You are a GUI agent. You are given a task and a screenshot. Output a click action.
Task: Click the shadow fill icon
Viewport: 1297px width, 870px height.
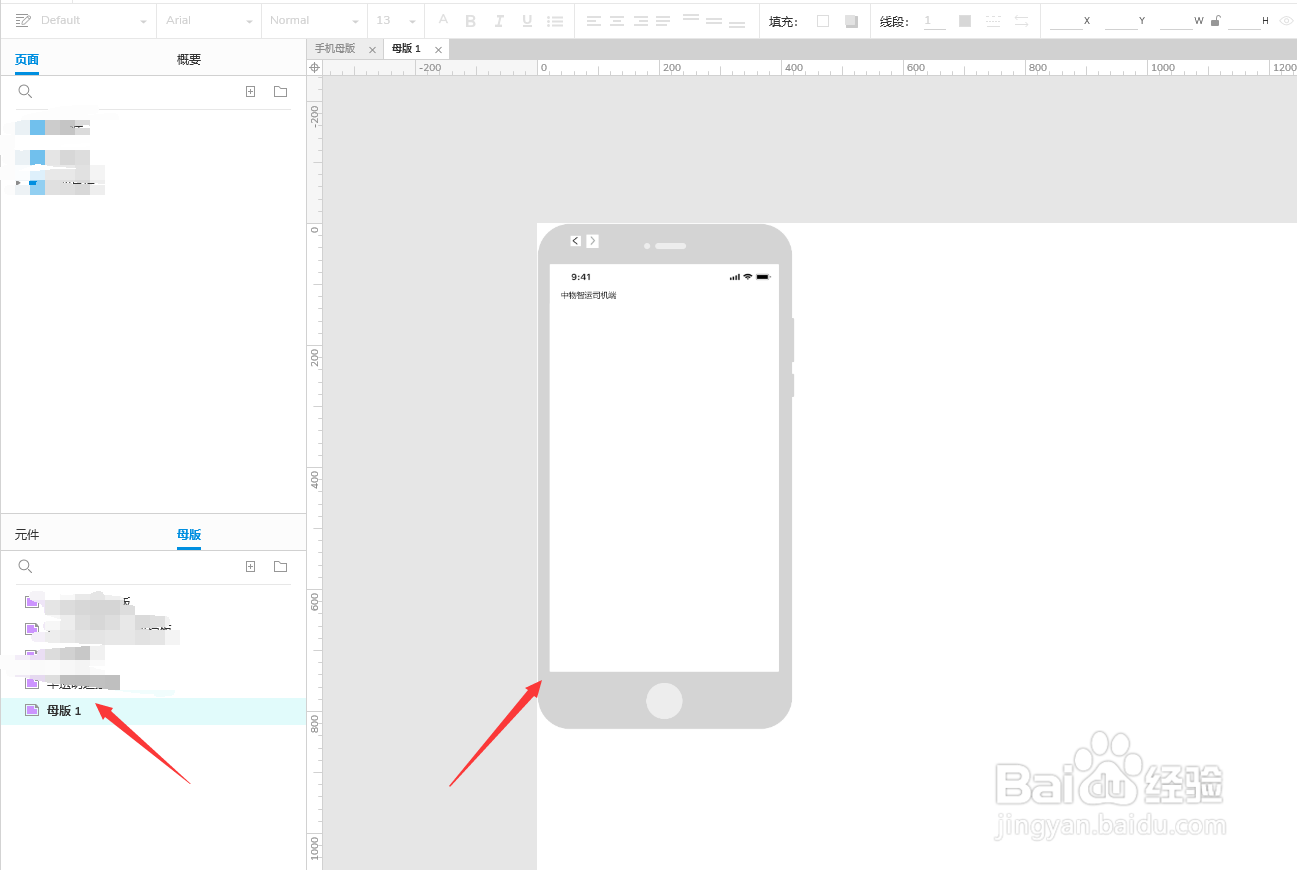click(851, 21)
